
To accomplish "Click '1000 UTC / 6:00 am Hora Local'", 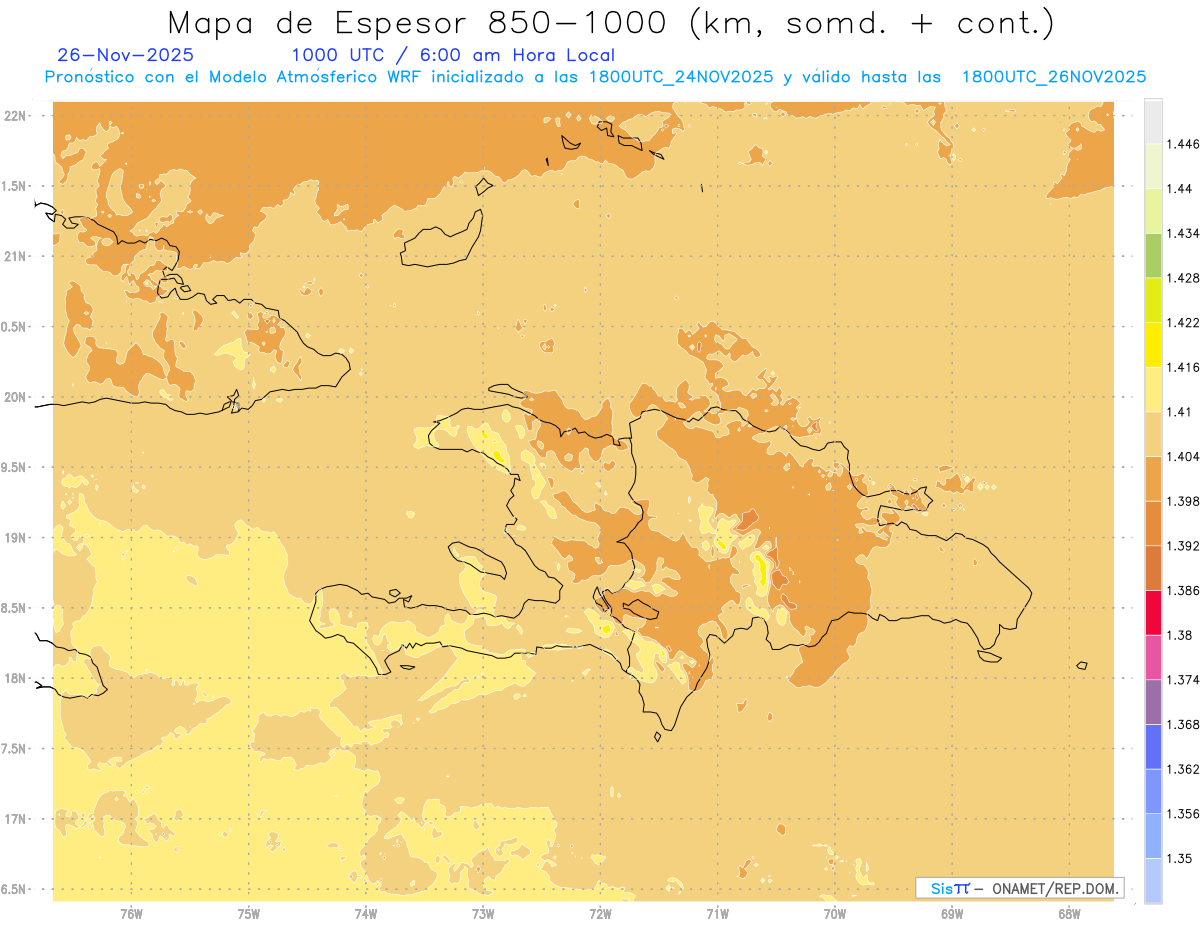I will click(453, 56).
